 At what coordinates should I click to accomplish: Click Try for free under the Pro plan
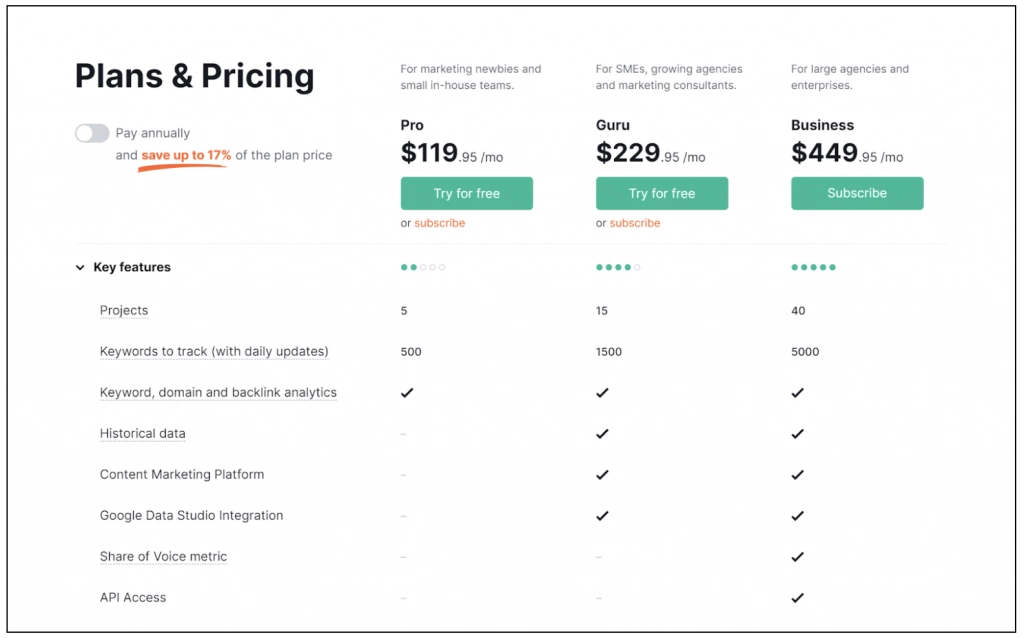pos(466,193)
